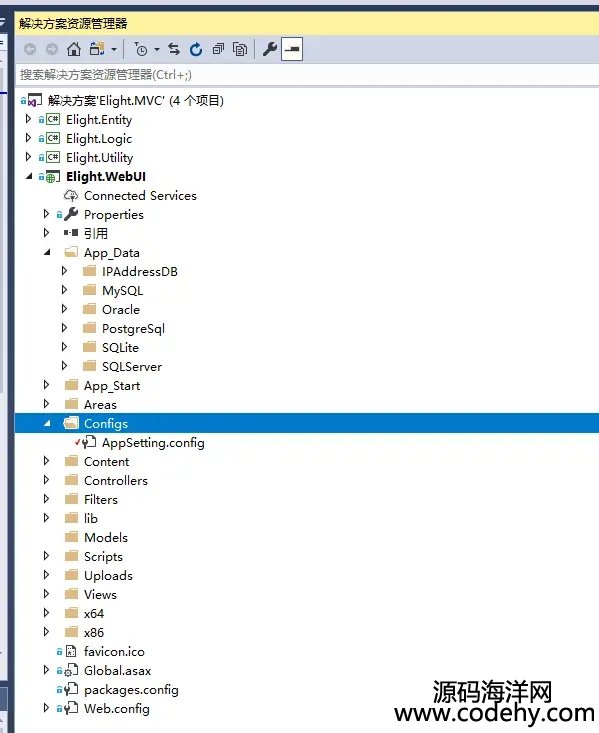Image resolution: width=599 pixels, height=733 pixels.
Task: Open Properties wrench icon in toolbar
Action: [269, 49]
